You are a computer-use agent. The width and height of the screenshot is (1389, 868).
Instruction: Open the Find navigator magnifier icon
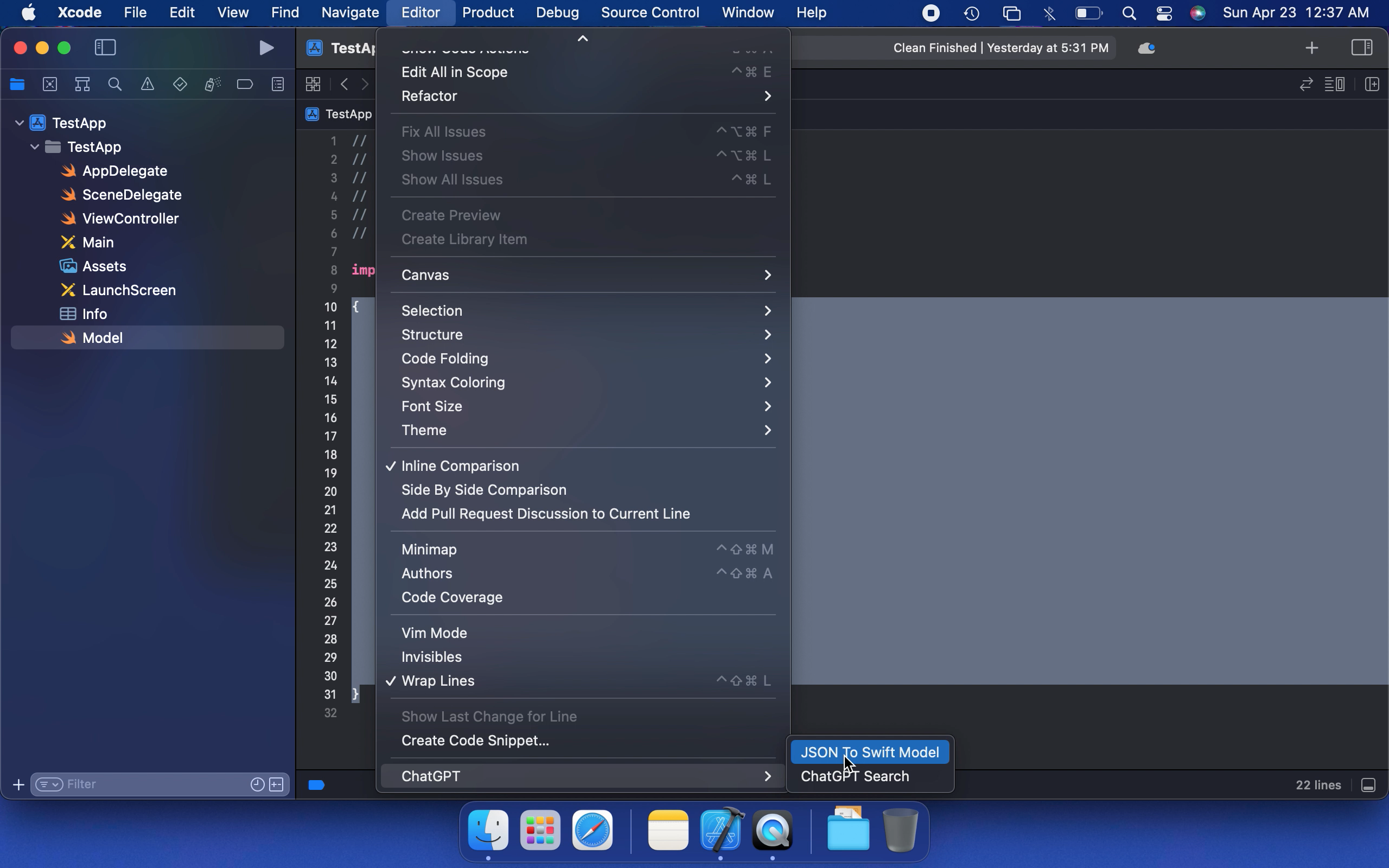[115, 85]
